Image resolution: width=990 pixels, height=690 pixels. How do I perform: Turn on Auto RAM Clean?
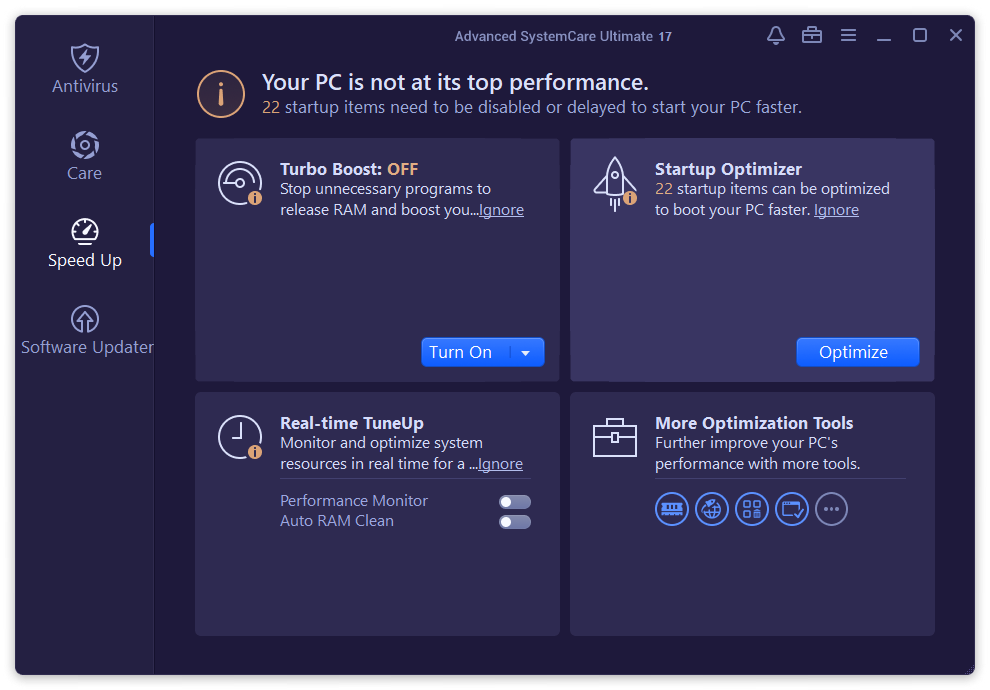tap(514, 521)
